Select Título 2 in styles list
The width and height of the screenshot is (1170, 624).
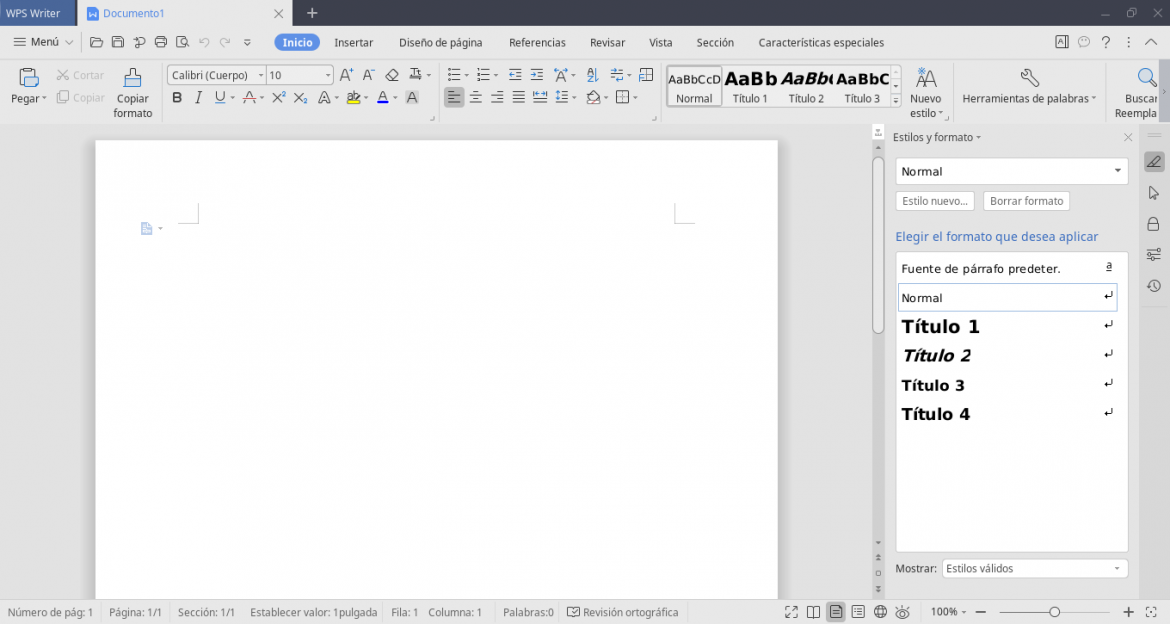point(1007,355)
